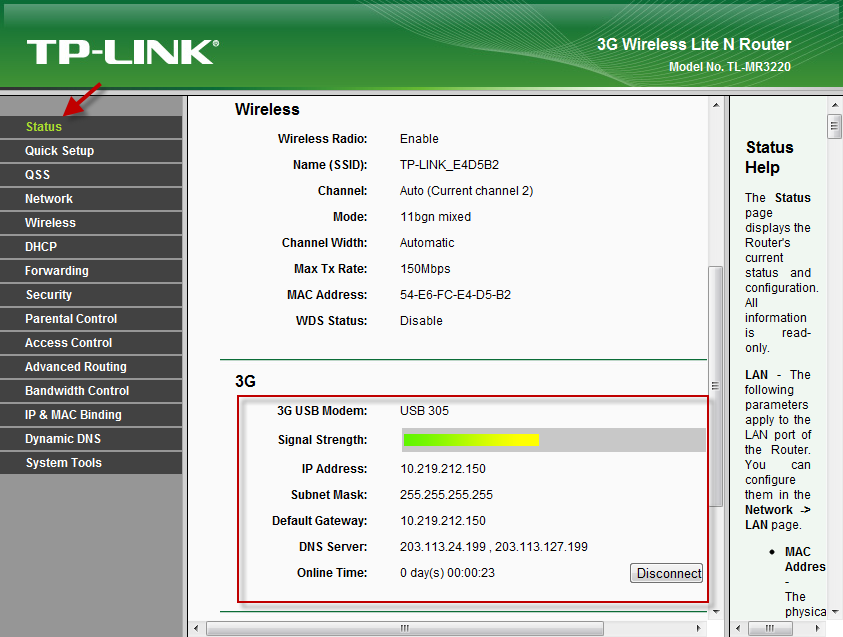Click the Channel Width Automatic value
Screen dimensions: 843x637
point(427,243)
